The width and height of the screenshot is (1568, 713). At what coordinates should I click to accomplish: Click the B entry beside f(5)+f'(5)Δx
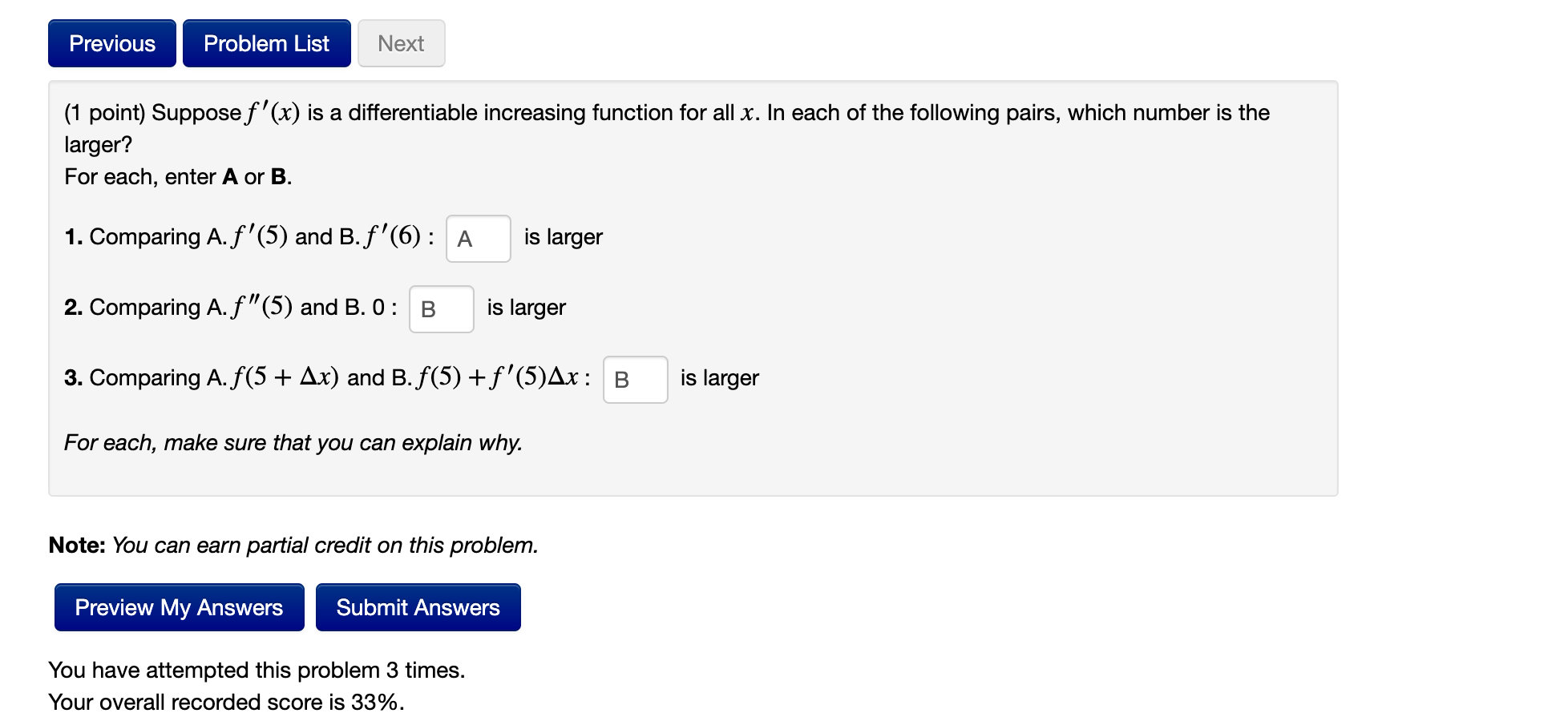pyautogui.click(x=634, y=380)
